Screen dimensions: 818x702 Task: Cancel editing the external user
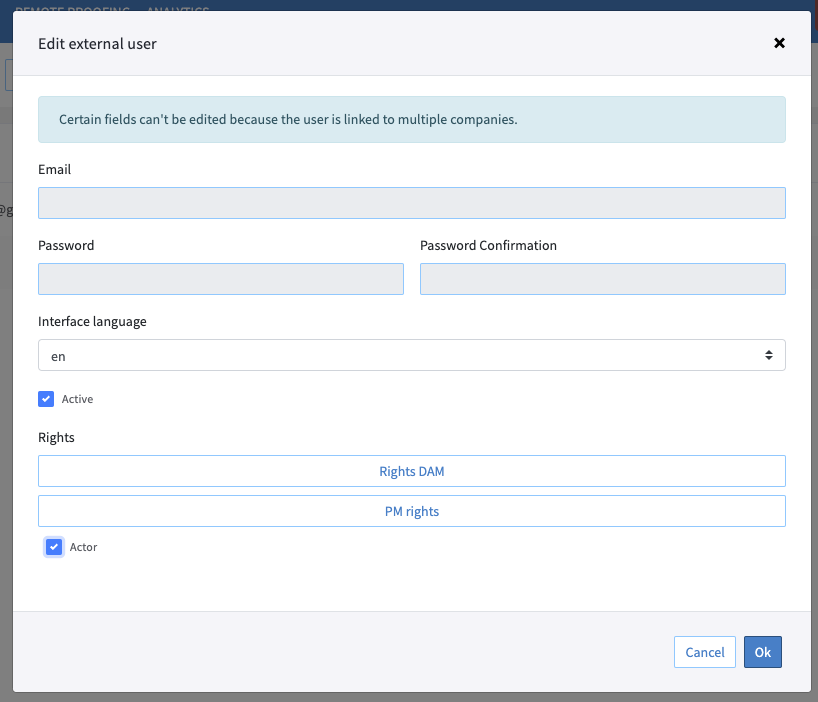[x=704, y=652]
